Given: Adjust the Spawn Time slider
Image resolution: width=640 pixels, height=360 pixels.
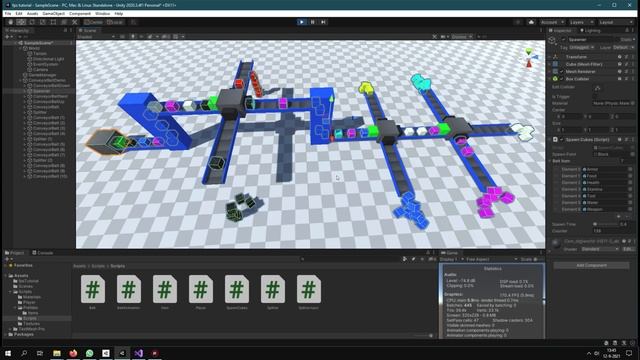Looking at the screenshot, I should [606, 224].
